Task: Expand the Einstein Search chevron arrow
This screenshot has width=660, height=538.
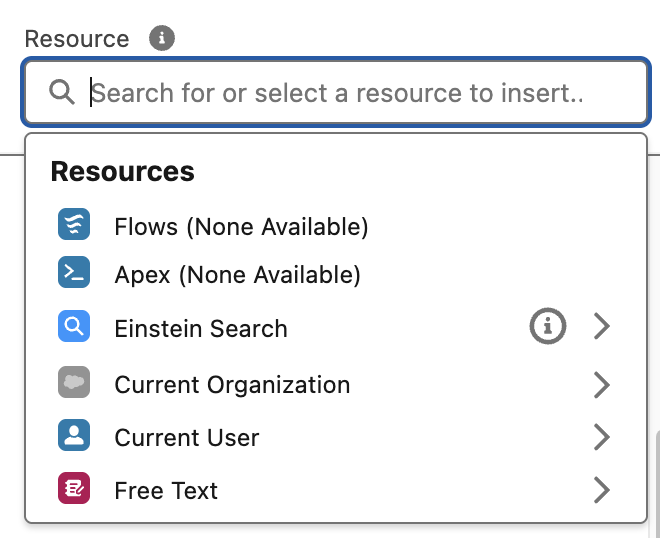Action: [601, 326]
